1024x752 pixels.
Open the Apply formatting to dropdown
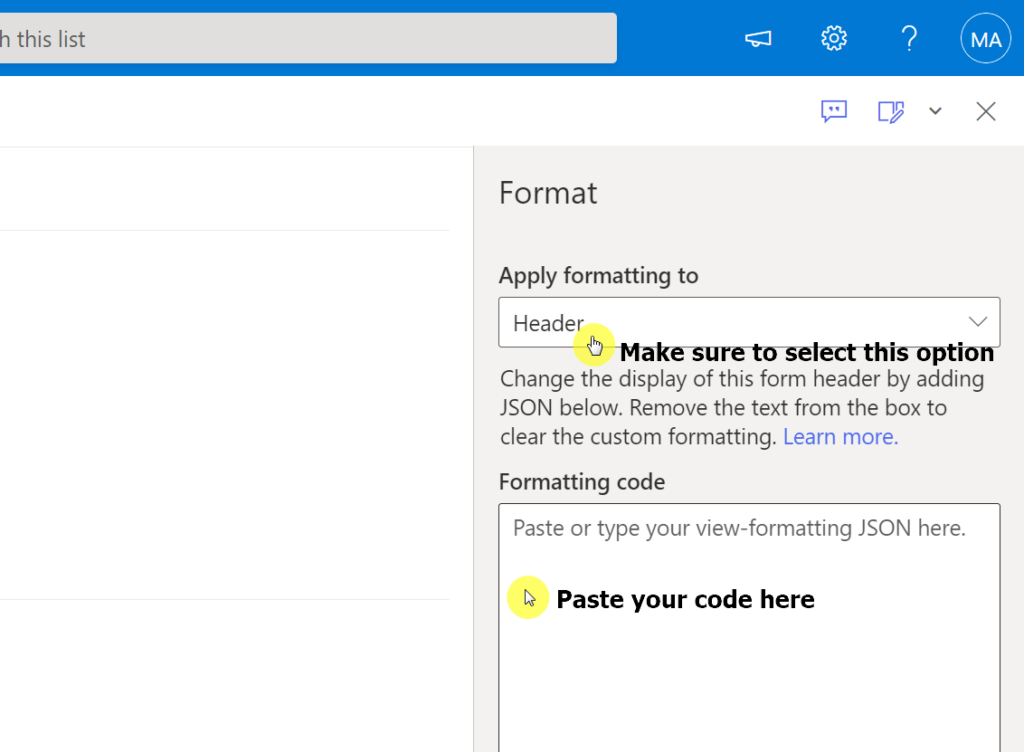[749, 322]
